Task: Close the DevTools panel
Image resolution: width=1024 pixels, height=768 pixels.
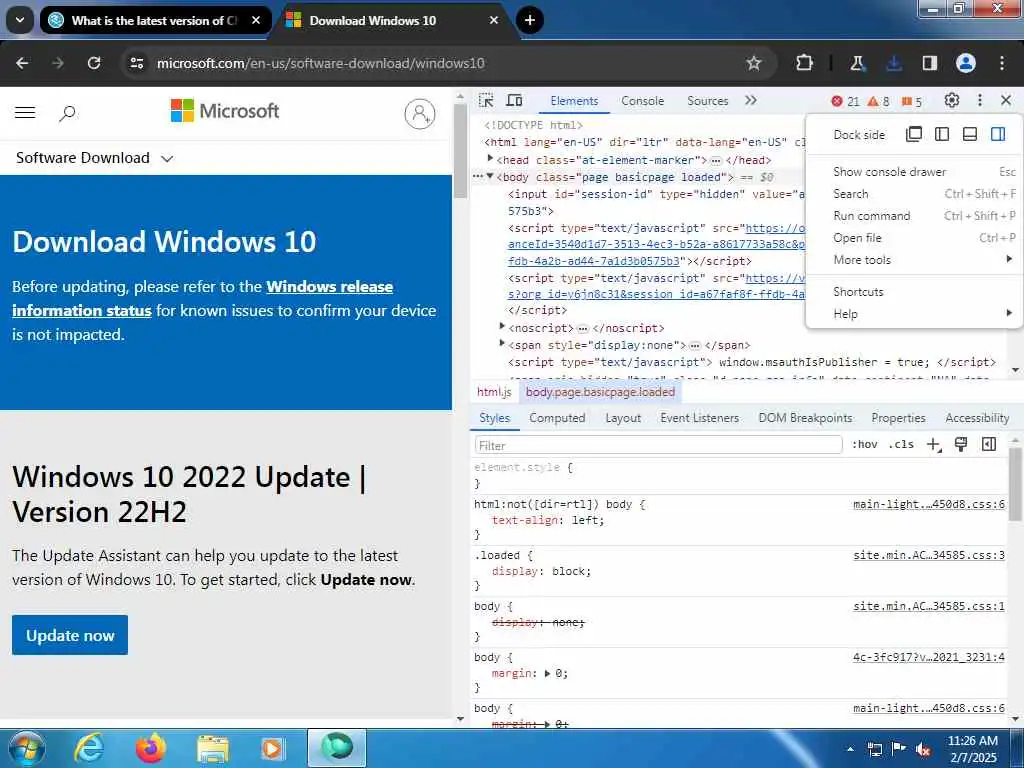Action: 1006,101
